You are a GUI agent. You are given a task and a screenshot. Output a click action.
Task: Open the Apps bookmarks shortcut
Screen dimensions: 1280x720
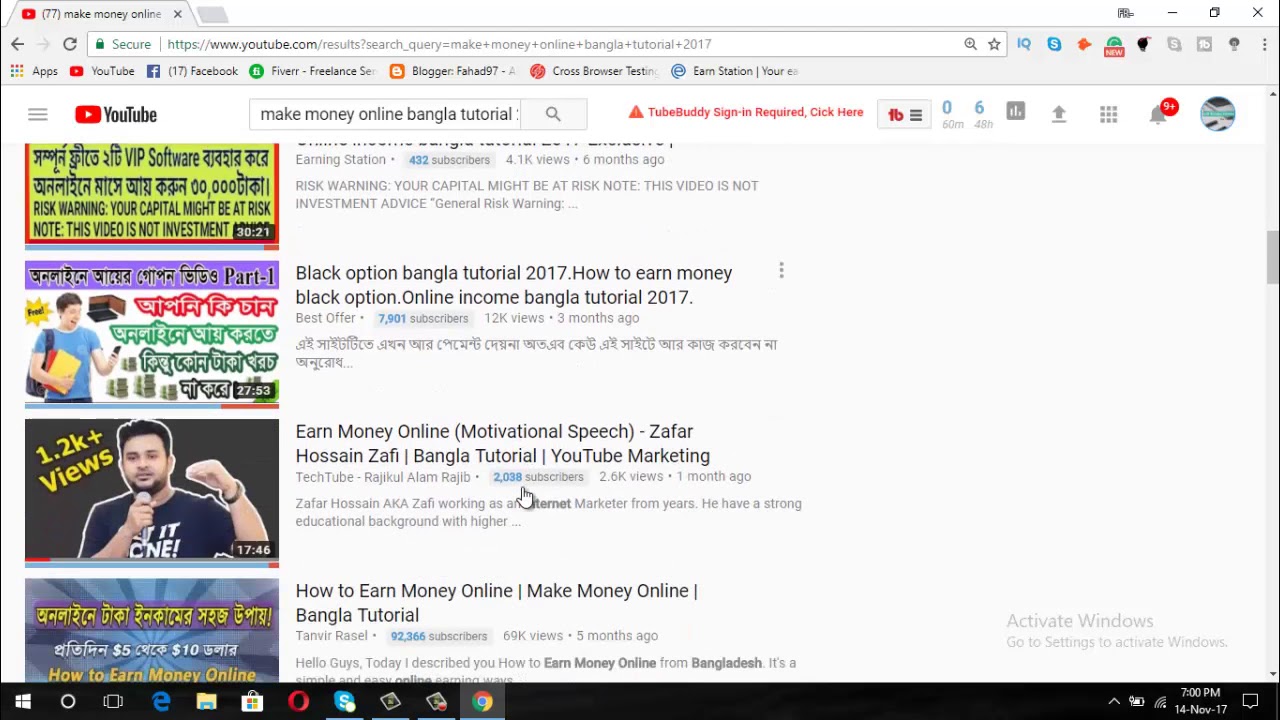pyautogui.click(x=34, y=71)
